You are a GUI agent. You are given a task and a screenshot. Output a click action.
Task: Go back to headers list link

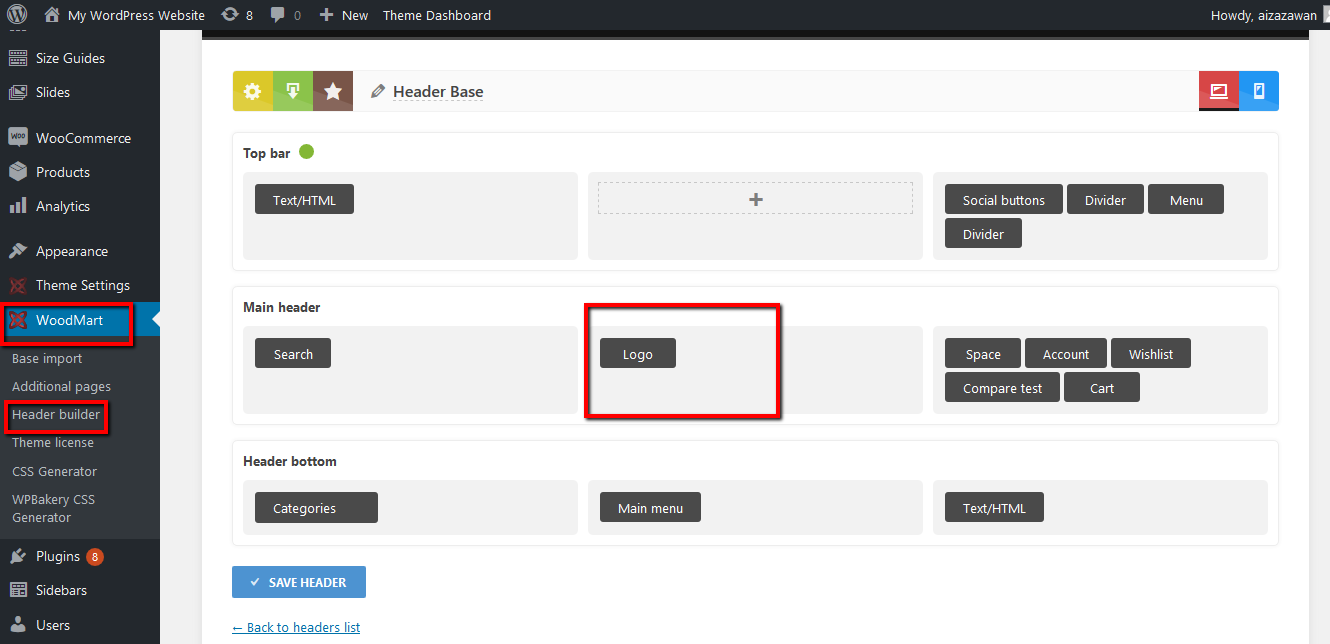pos(296,627)
